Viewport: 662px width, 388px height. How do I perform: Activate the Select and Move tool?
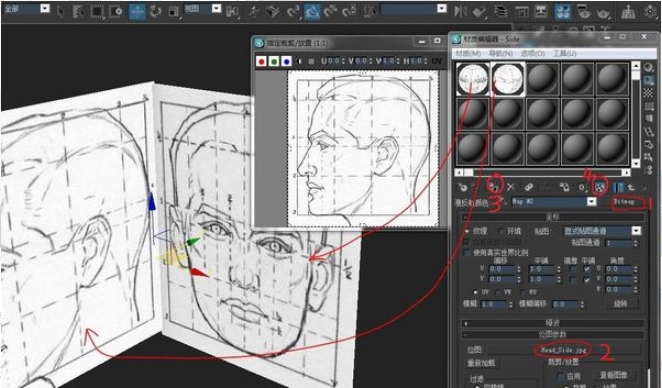click(x=137, y=11)
